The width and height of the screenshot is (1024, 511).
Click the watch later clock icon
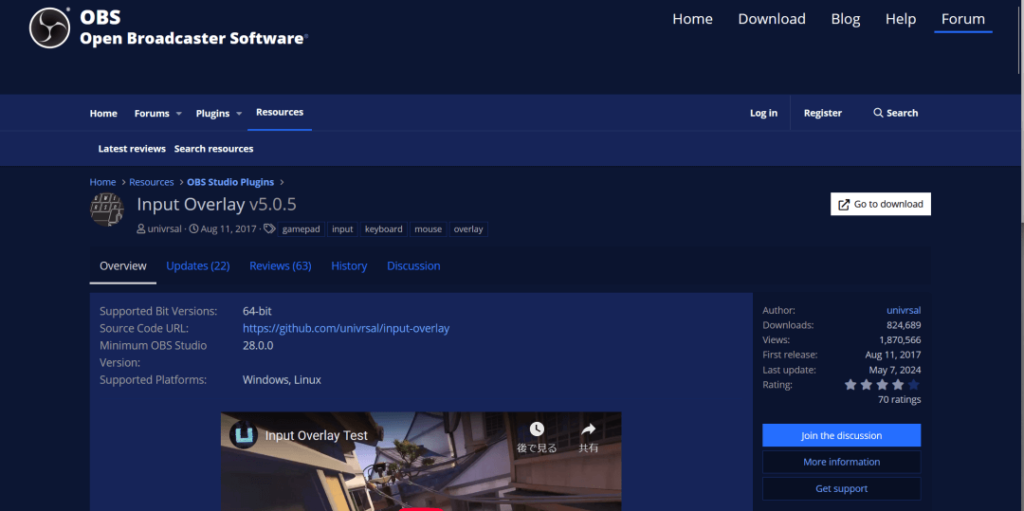pyautogui.click(x=537, y=430)
